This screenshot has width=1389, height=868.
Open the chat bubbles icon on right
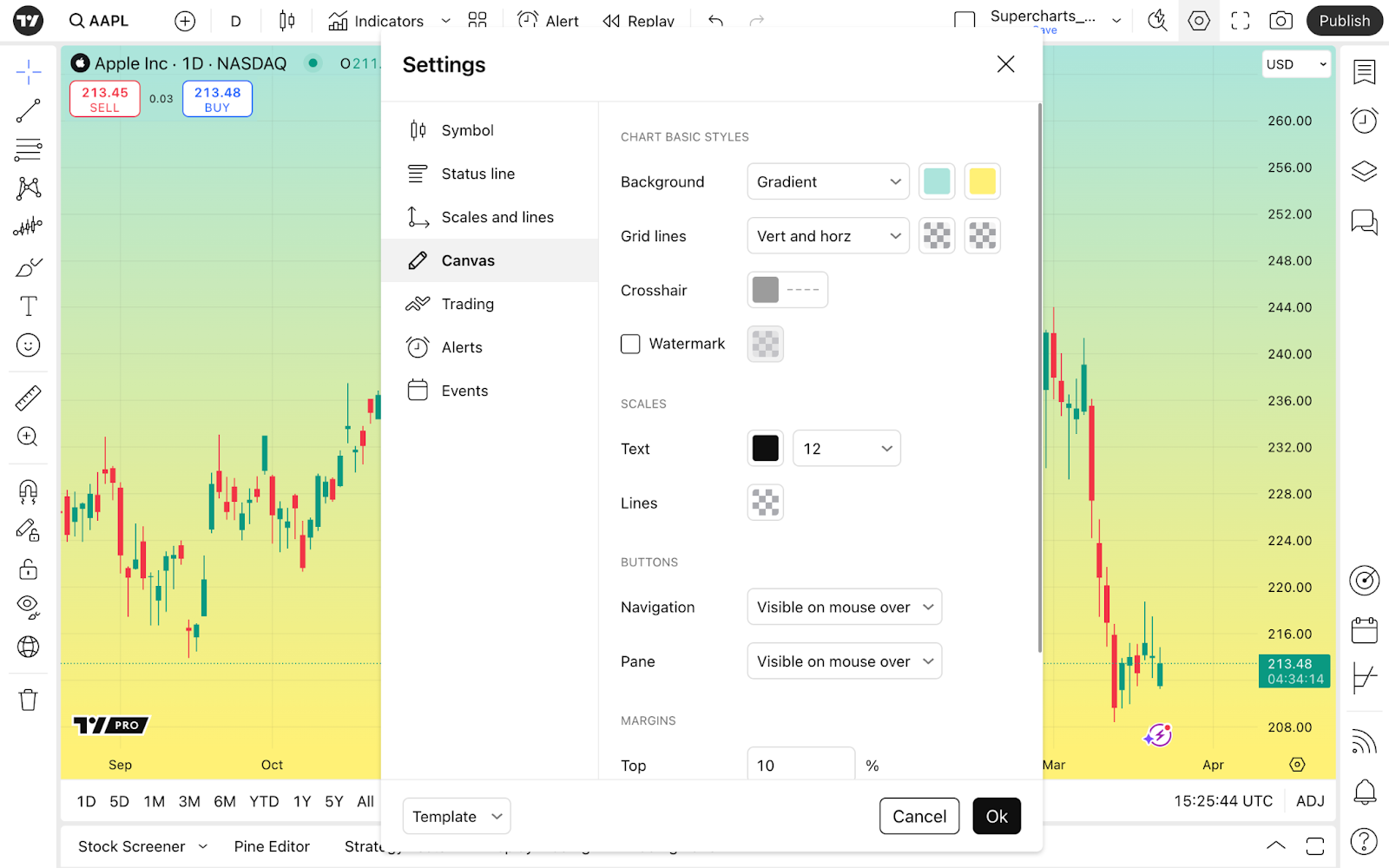point(1365,222)
